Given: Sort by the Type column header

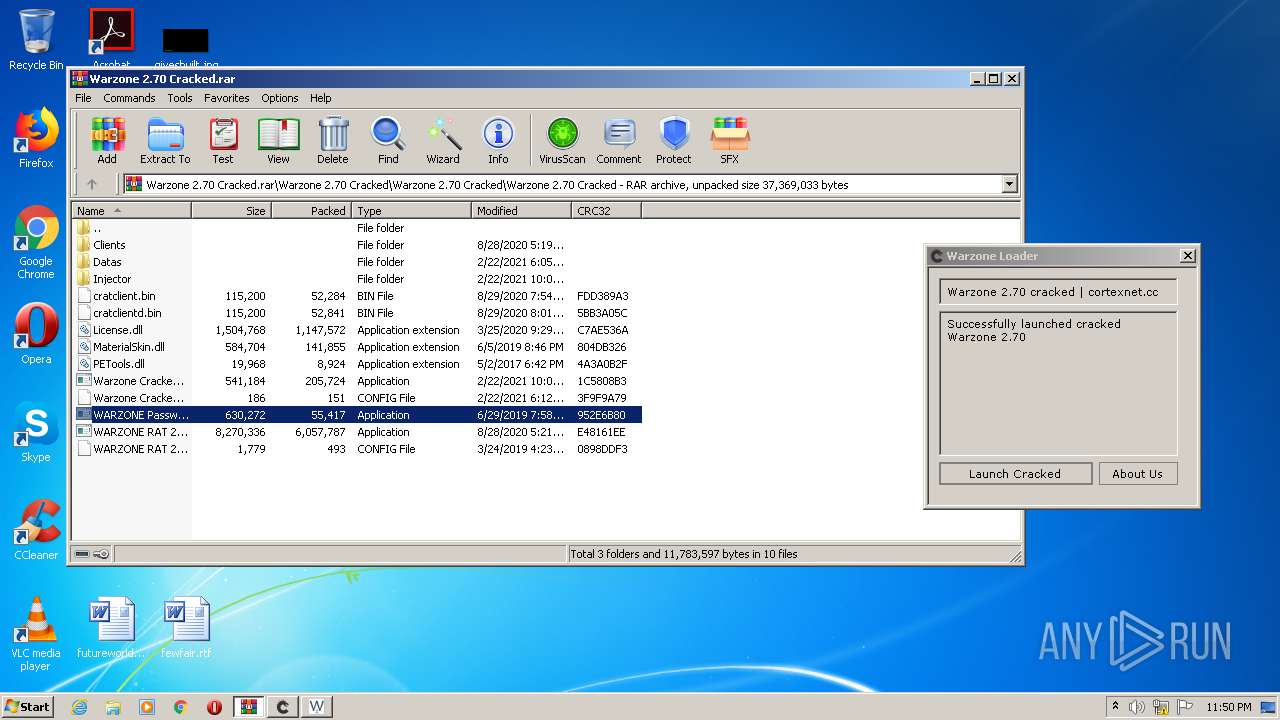Looking at the screenshot, I should [x=411, y=210].
